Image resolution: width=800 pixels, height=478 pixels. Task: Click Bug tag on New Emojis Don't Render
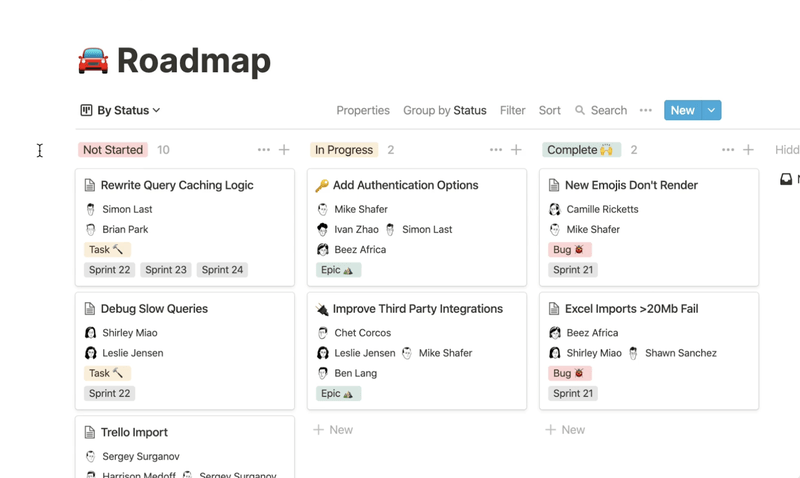tap(570, 249)
